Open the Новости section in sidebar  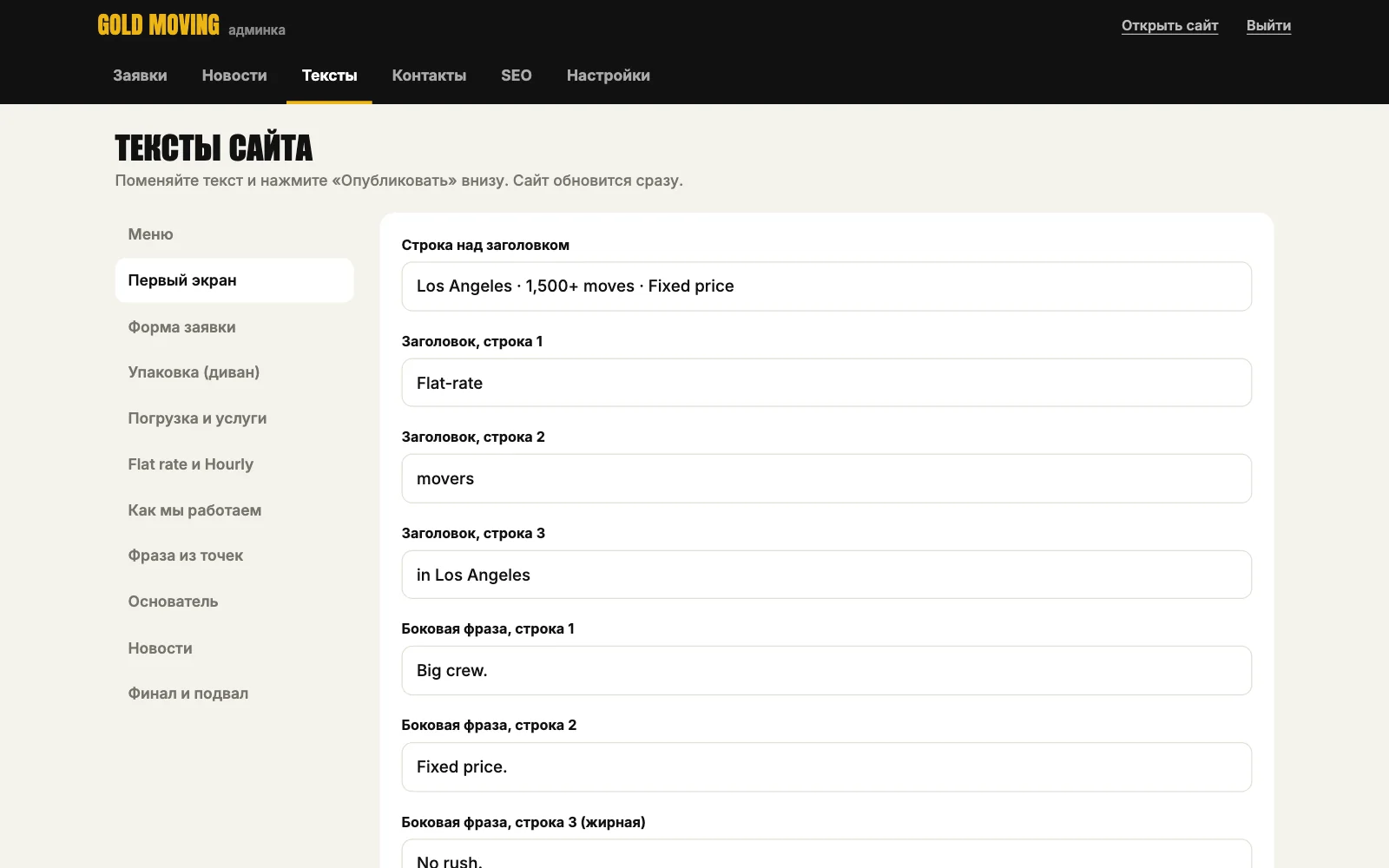point(234,648)
